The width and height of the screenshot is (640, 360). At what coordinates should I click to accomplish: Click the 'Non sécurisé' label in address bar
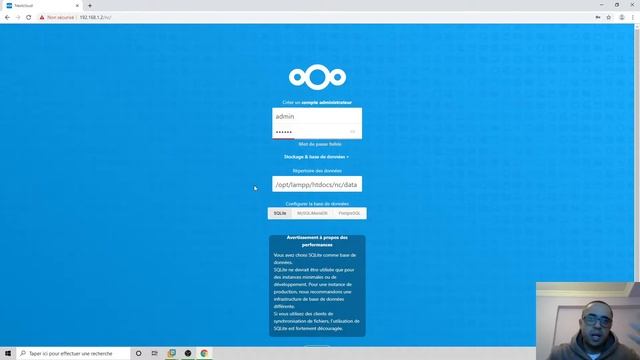[x=60, y=18]
